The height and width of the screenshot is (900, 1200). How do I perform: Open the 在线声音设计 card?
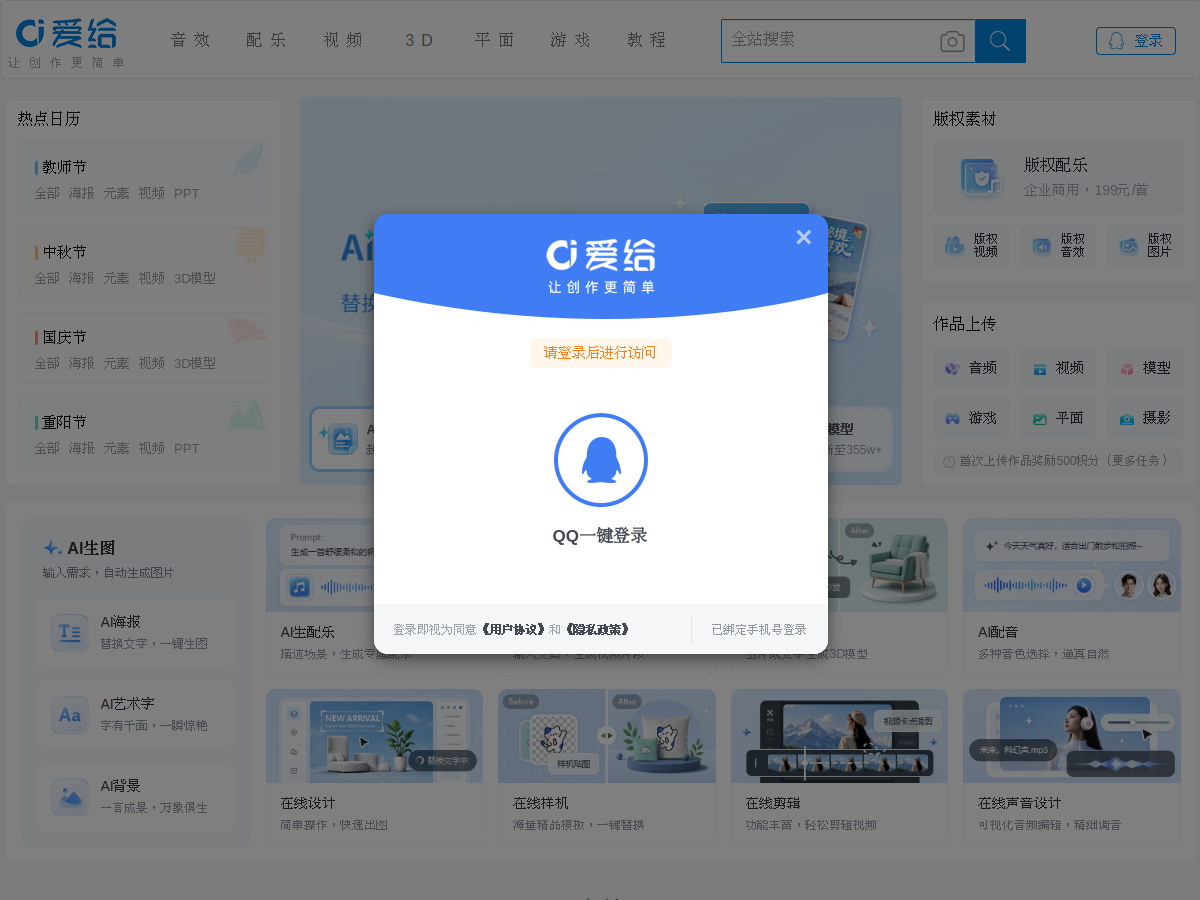[x=1072, y=767]
